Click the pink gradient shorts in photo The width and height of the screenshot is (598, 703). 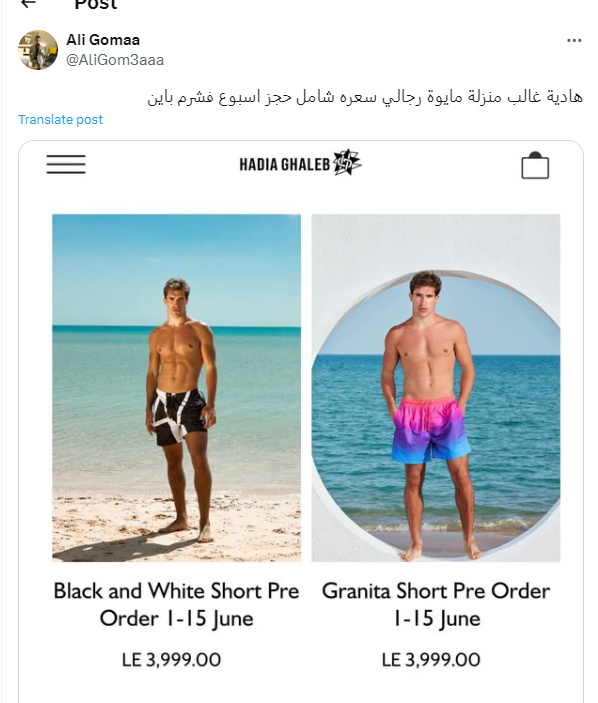(x=430, y=430)
